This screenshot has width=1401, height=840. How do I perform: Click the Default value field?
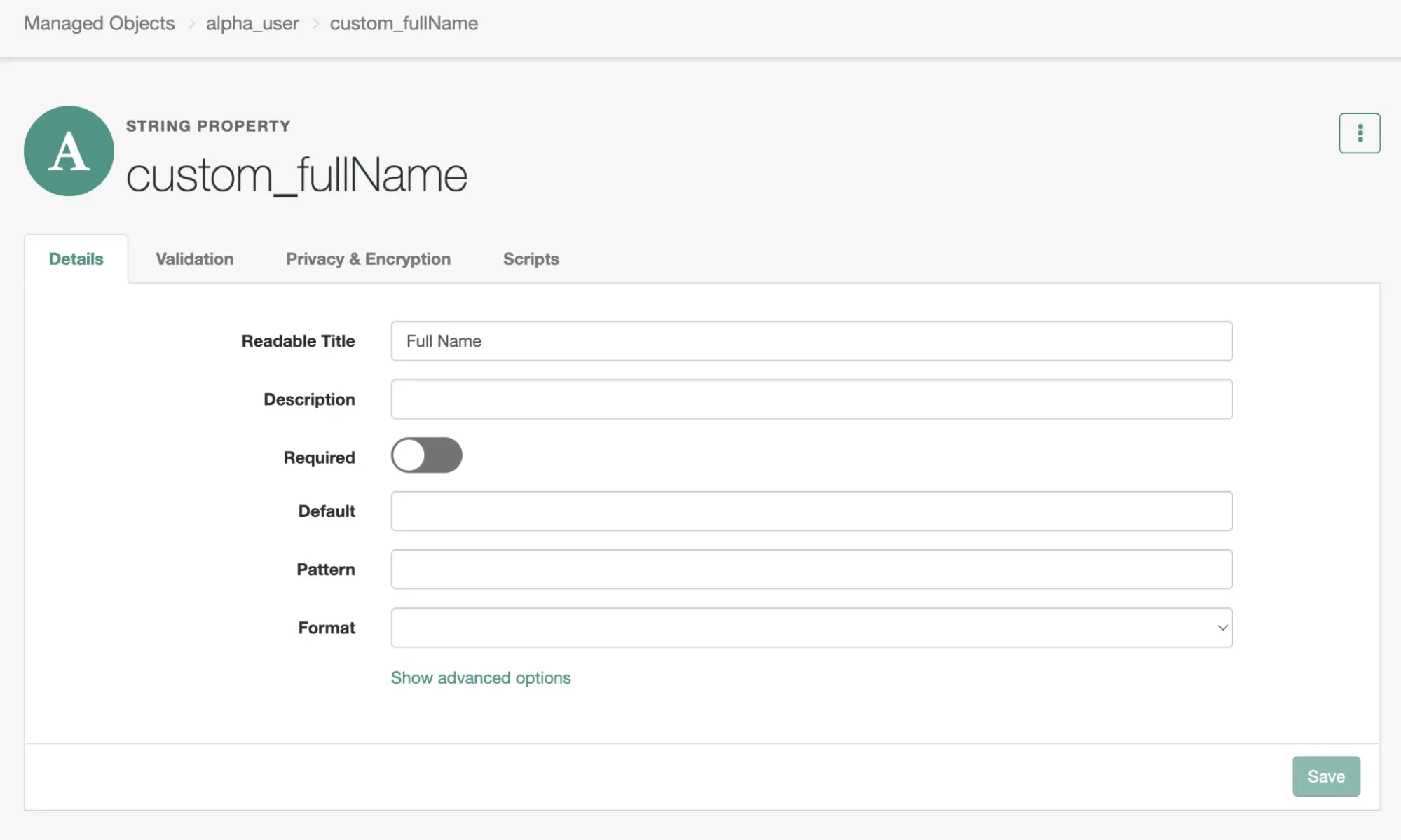click(x=812, y=511)
